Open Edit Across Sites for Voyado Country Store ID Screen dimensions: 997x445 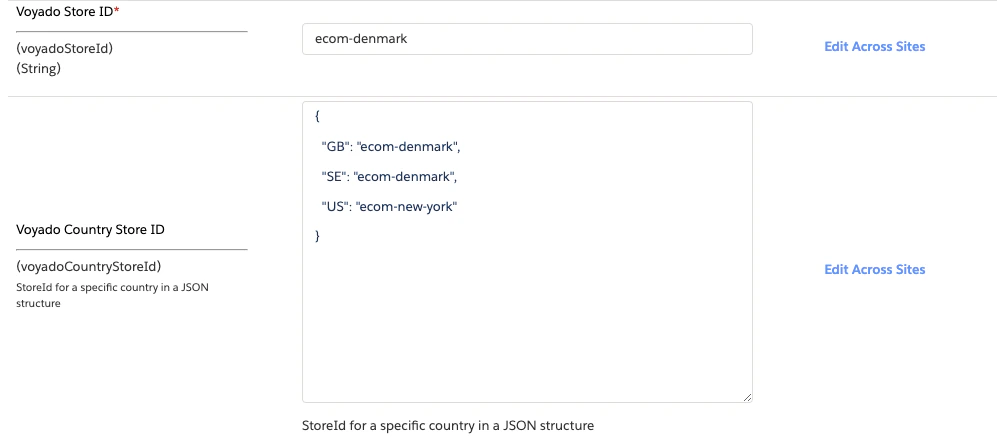tap(874, 270)
